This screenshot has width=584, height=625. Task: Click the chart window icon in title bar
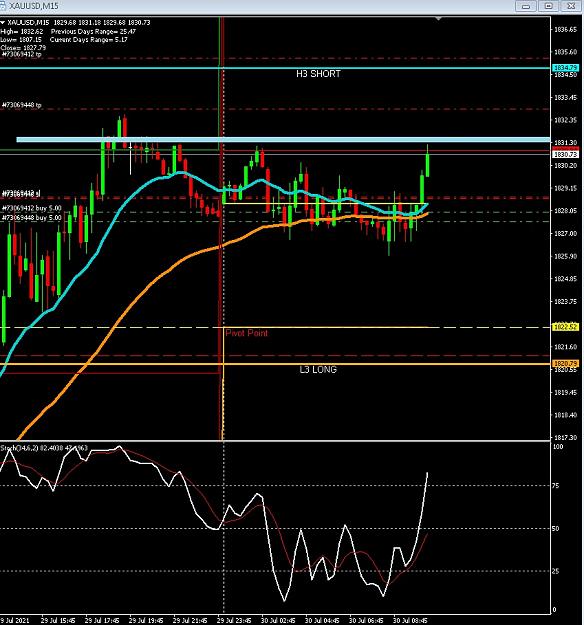coord(2,5)
